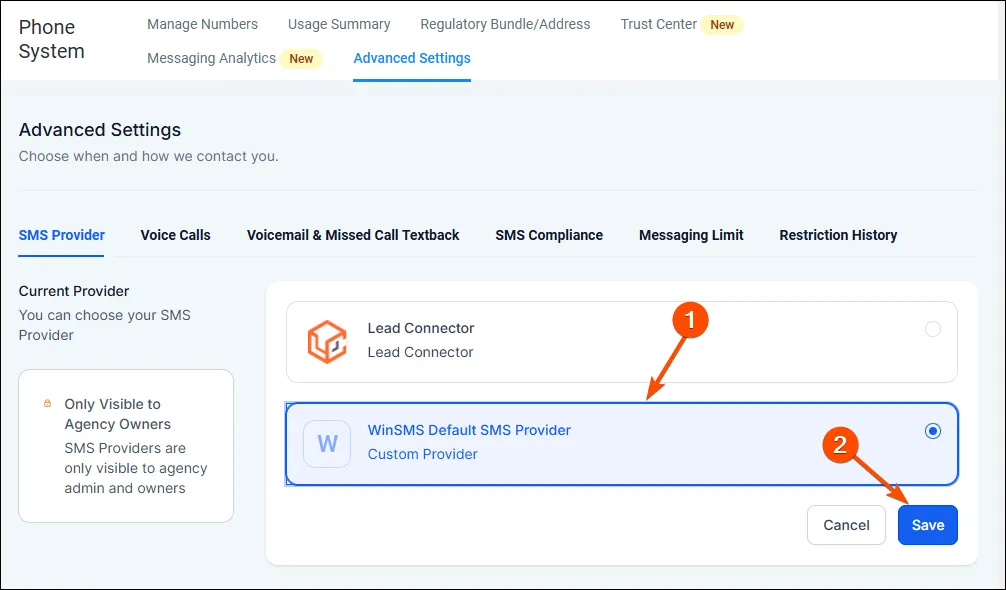This screenshot has width=1006, height=590.
Task: Click the Current Provider label
Action: point(74,291)
